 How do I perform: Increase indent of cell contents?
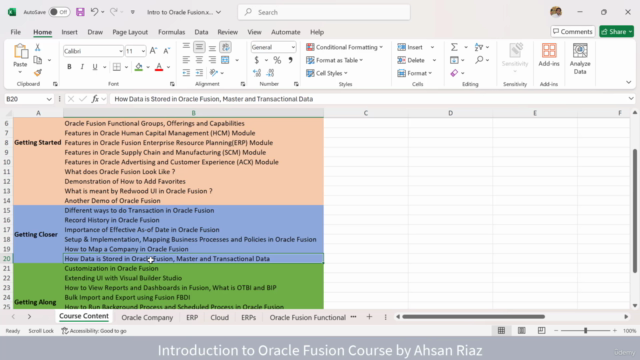coord(199,73)
